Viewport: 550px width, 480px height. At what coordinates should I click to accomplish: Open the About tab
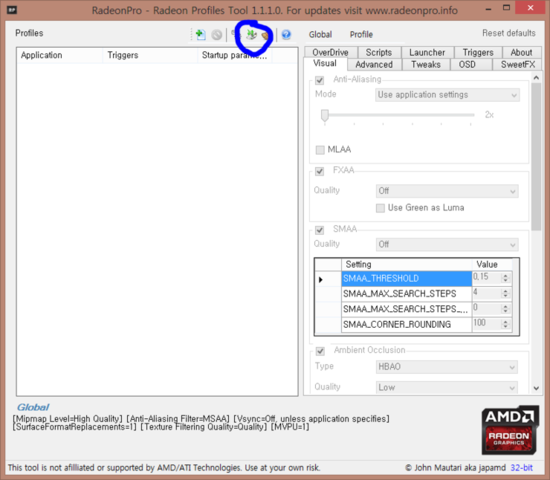click(x=522, y=52)
